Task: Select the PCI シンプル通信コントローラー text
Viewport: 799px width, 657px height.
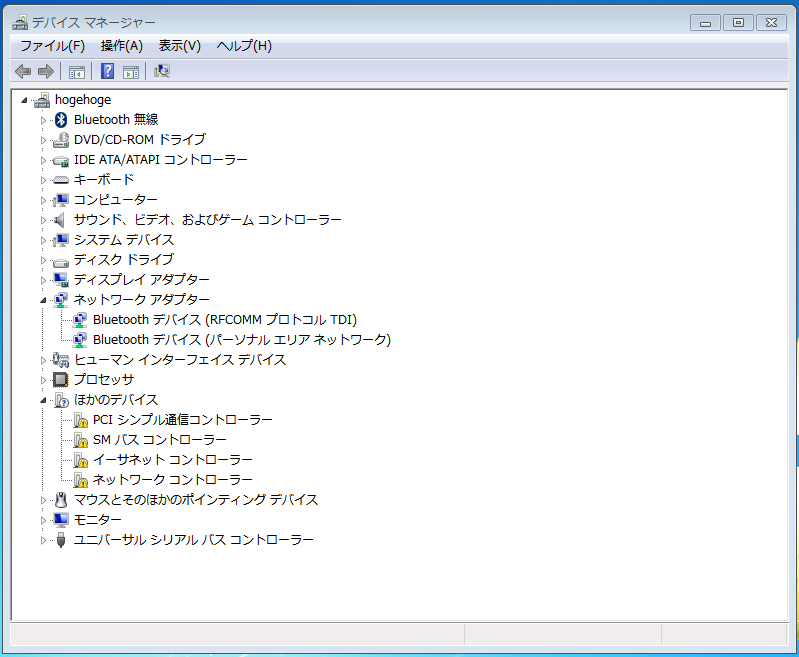Action: (x=182, y=420)
